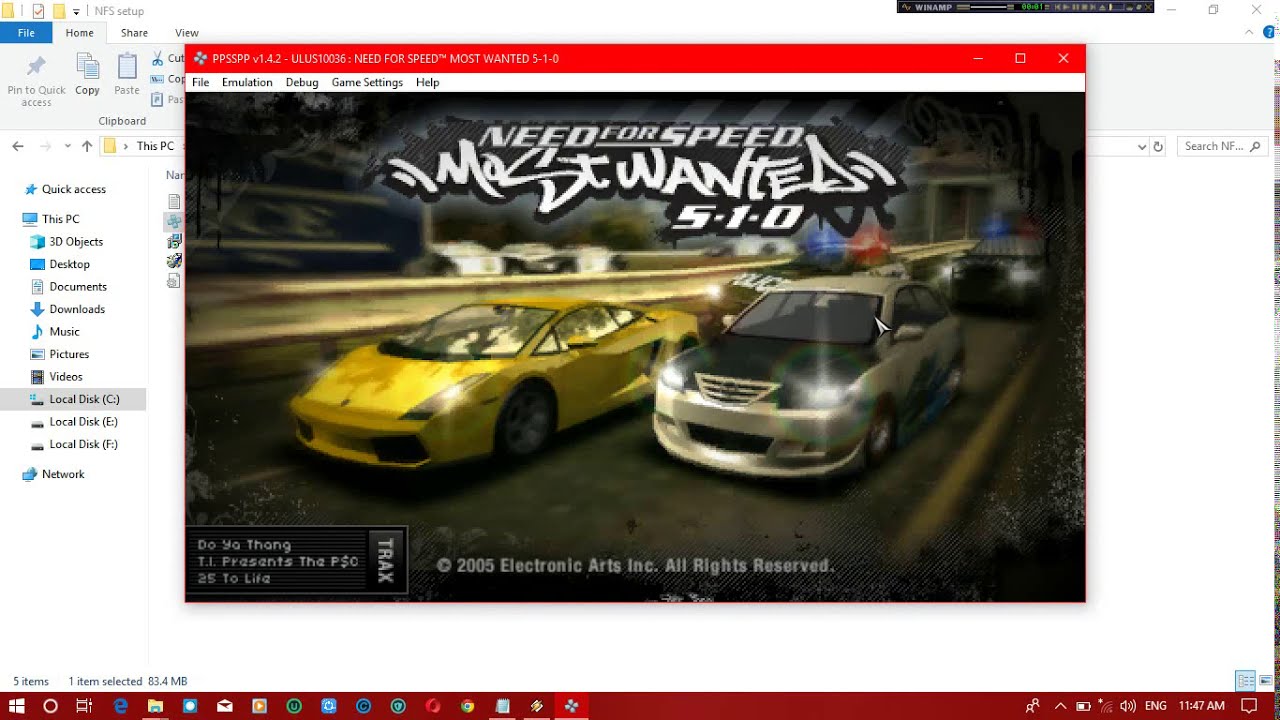The width and height of the screenshot is (1280, 720).
Task: Open File Explorer taskbar icon
Action: pos(156,706)
